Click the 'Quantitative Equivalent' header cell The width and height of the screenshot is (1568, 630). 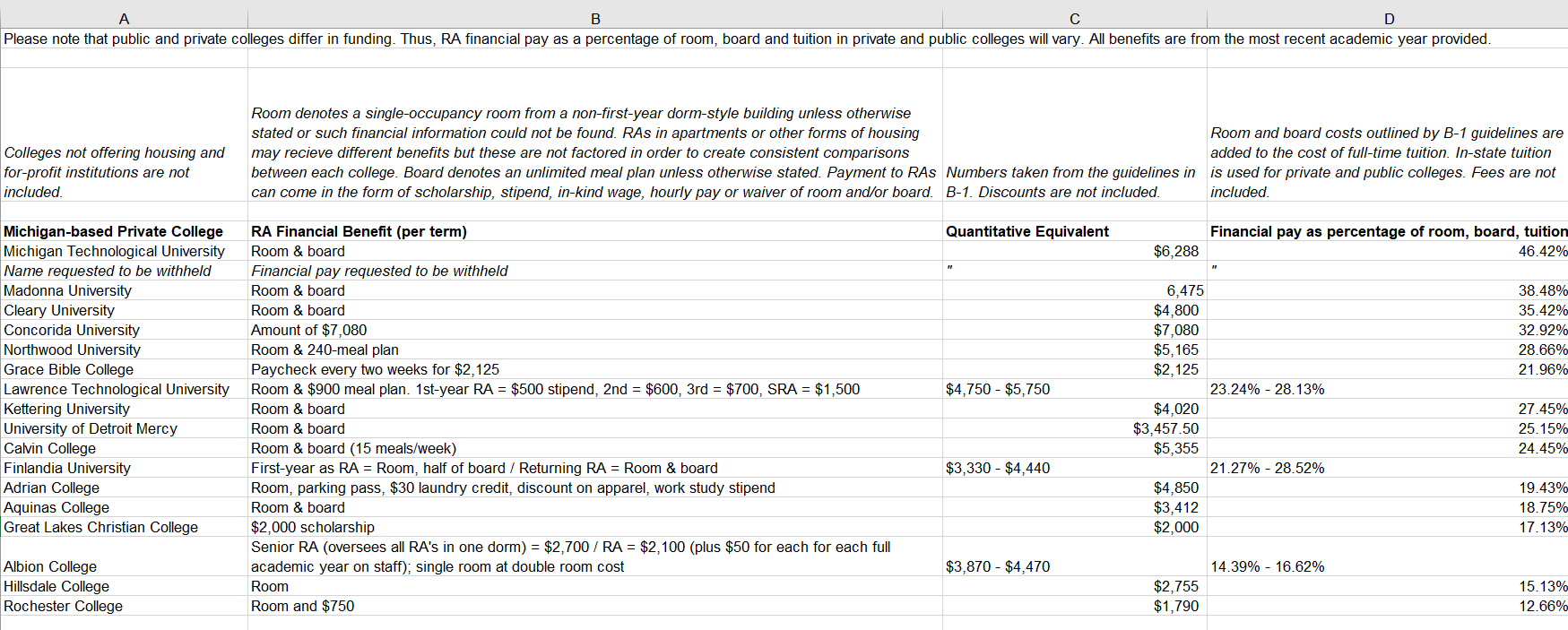tap(1075, 231)
